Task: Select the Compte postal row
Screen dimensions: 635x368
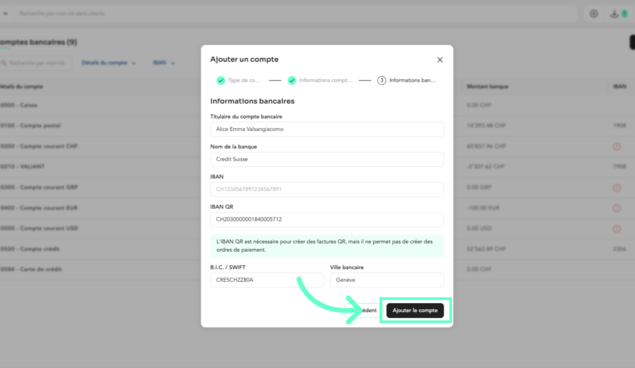Action: [x=318, y=126]
